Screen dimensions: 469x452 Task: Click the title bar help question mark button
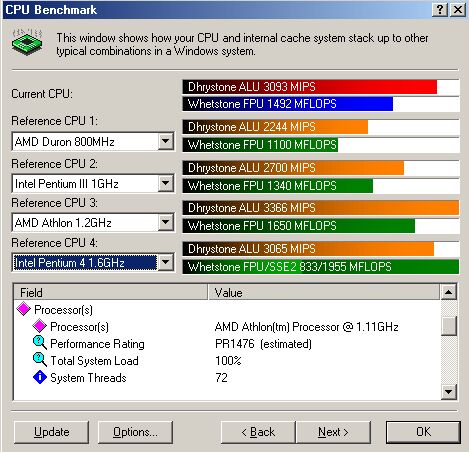coord(440,10)
